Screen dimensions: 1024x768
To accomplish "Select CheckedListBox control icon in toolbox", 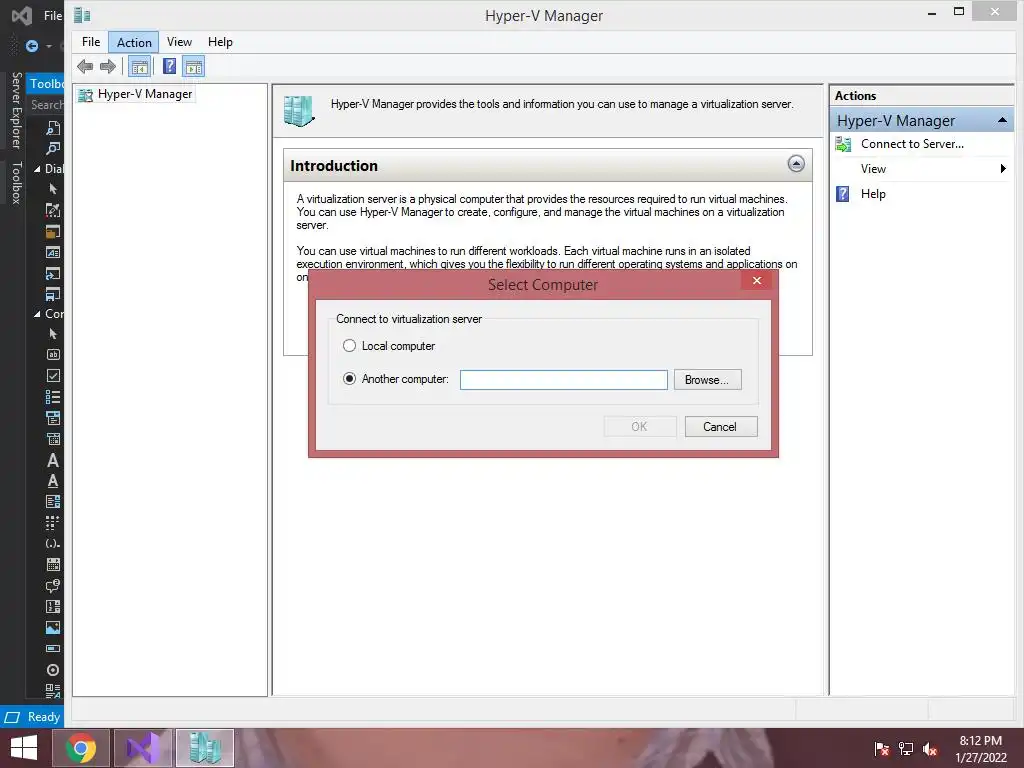I will pyautogui.click(x=53, y=396).
